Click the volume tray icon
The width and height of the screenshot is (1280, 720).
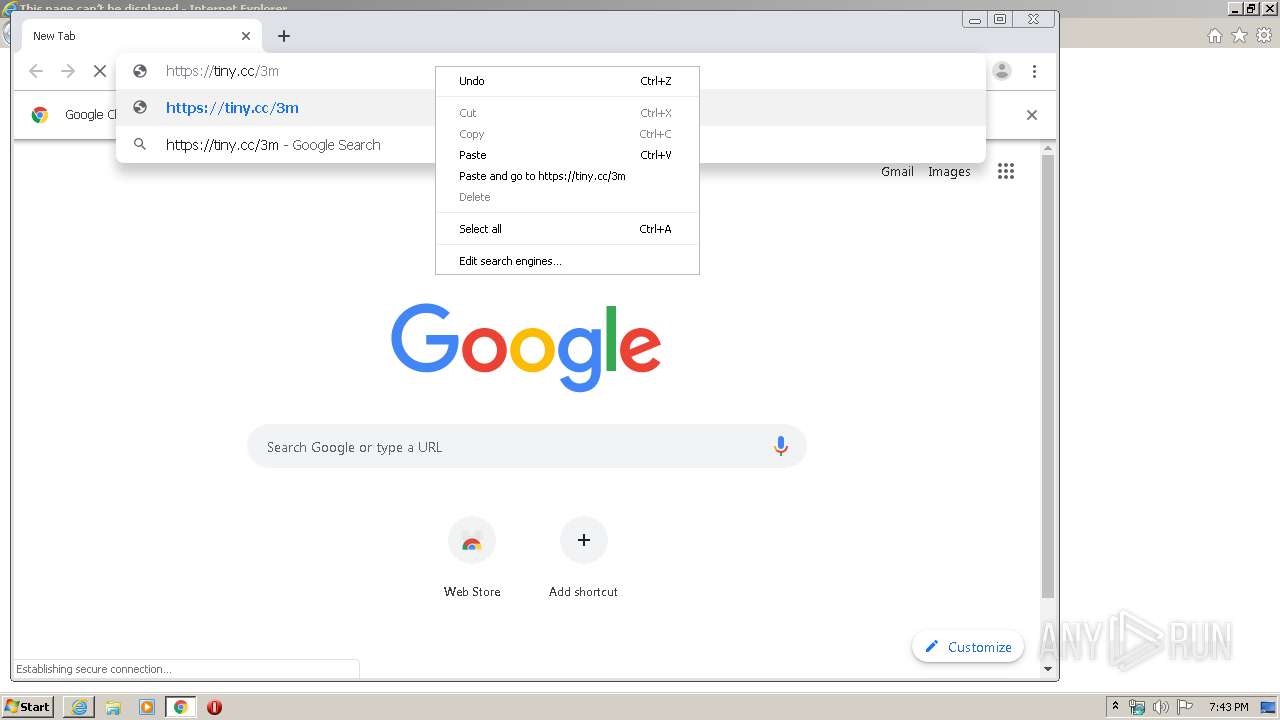pyautogui.click(x=1160, y=707)
